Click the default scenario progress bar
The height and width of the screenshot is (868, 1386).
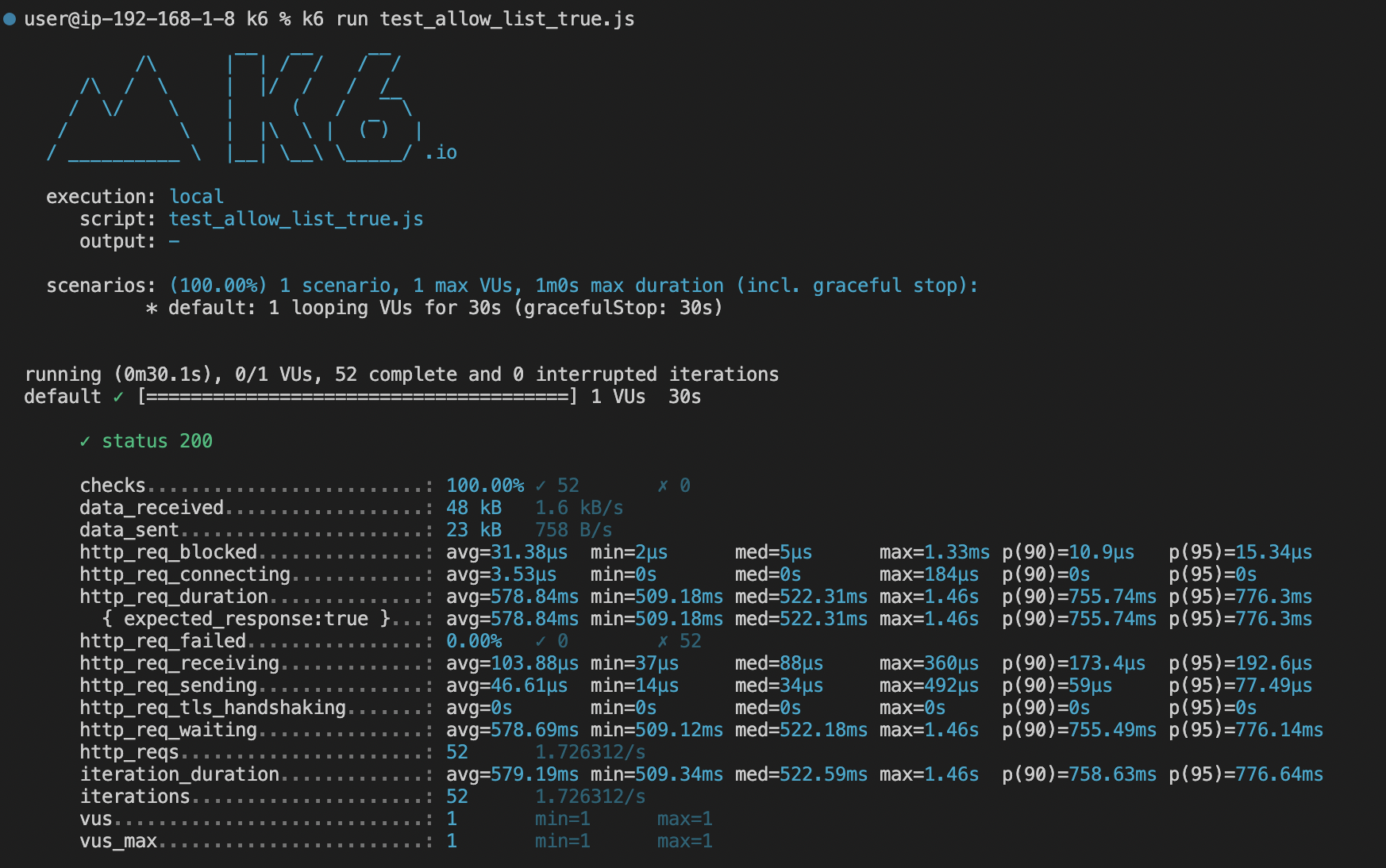357,397
